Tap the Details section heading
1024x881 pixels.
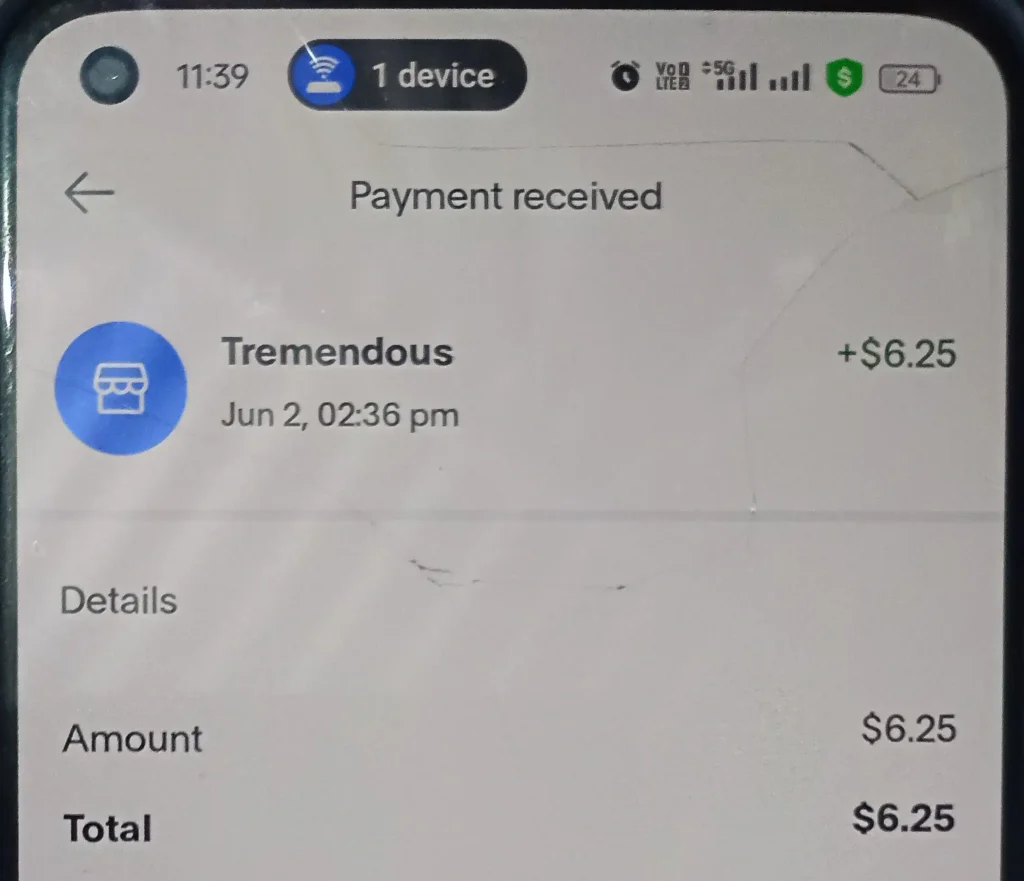tap(119, 600)
